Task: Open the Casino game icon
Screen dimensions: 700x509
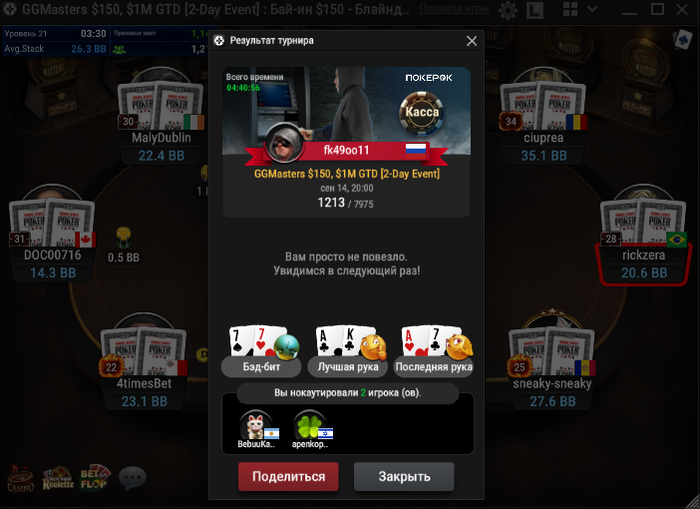Action: [x=21, y=478]
